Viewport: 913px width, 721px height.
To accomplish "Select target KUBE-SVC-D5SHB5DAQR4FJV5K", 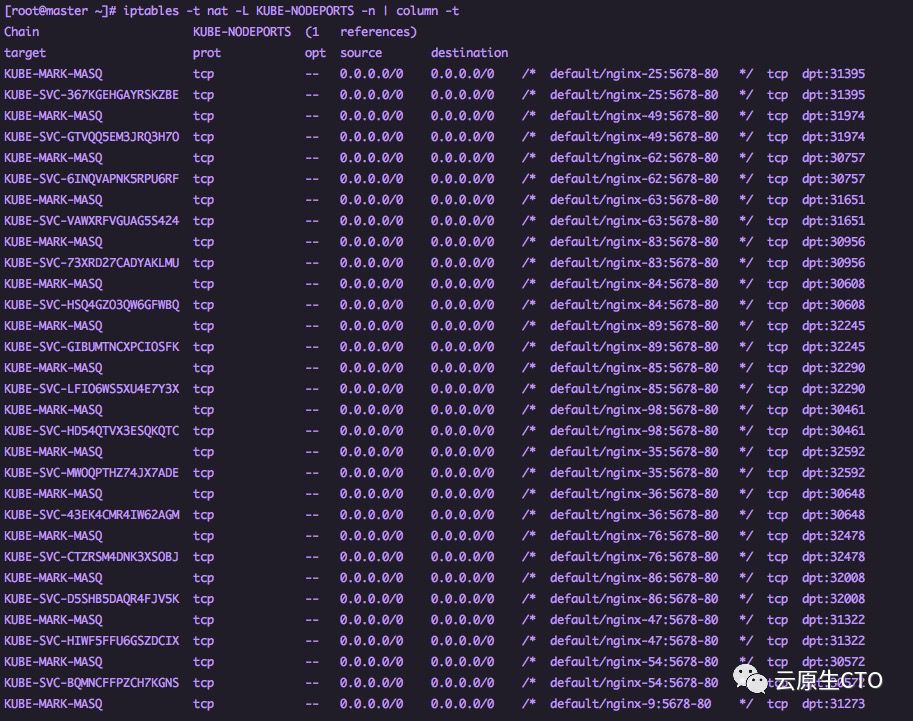I will [91, 598].
